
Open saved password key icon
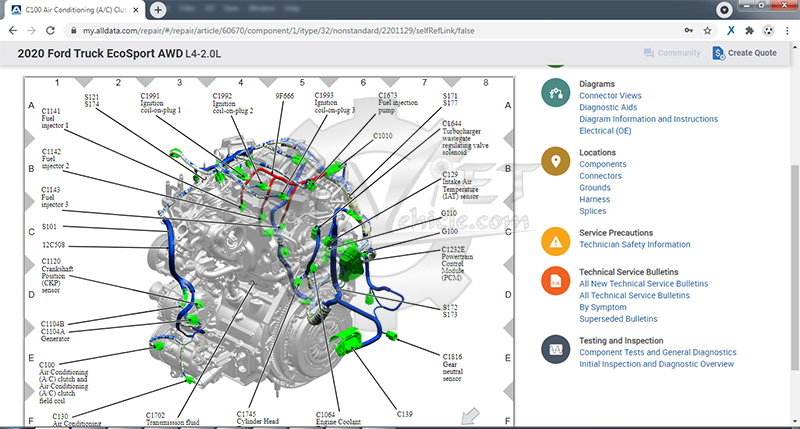coord(689,31)
